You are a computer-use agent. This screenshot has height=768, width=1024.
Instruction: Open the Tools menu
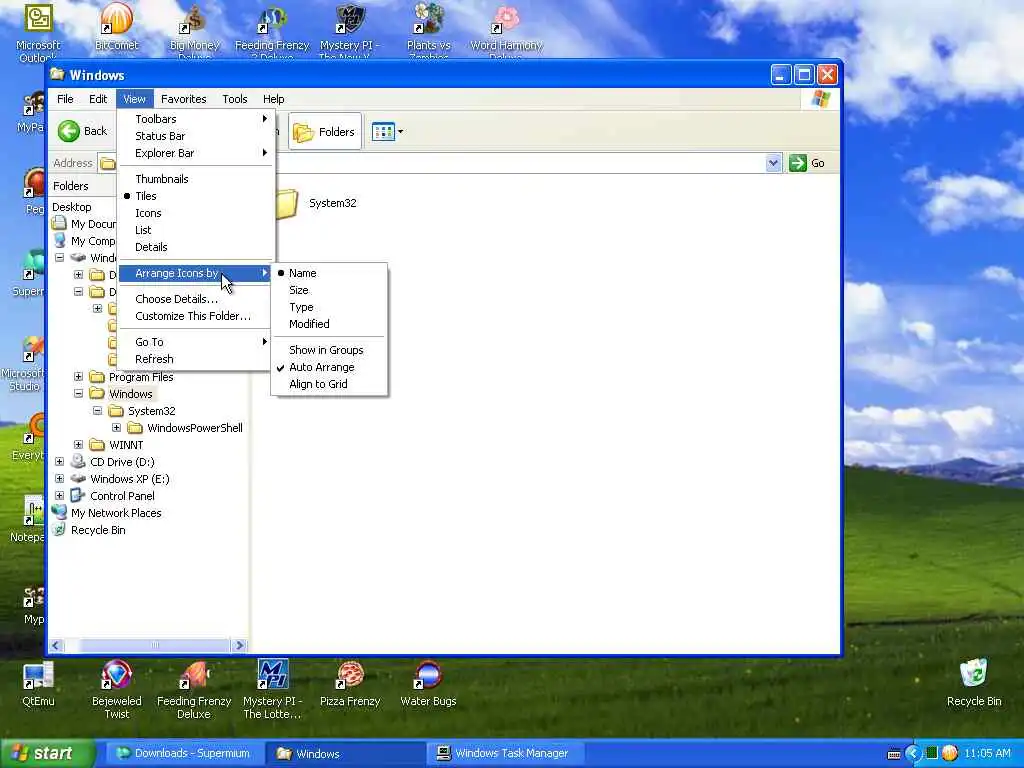tap(234, 99)
